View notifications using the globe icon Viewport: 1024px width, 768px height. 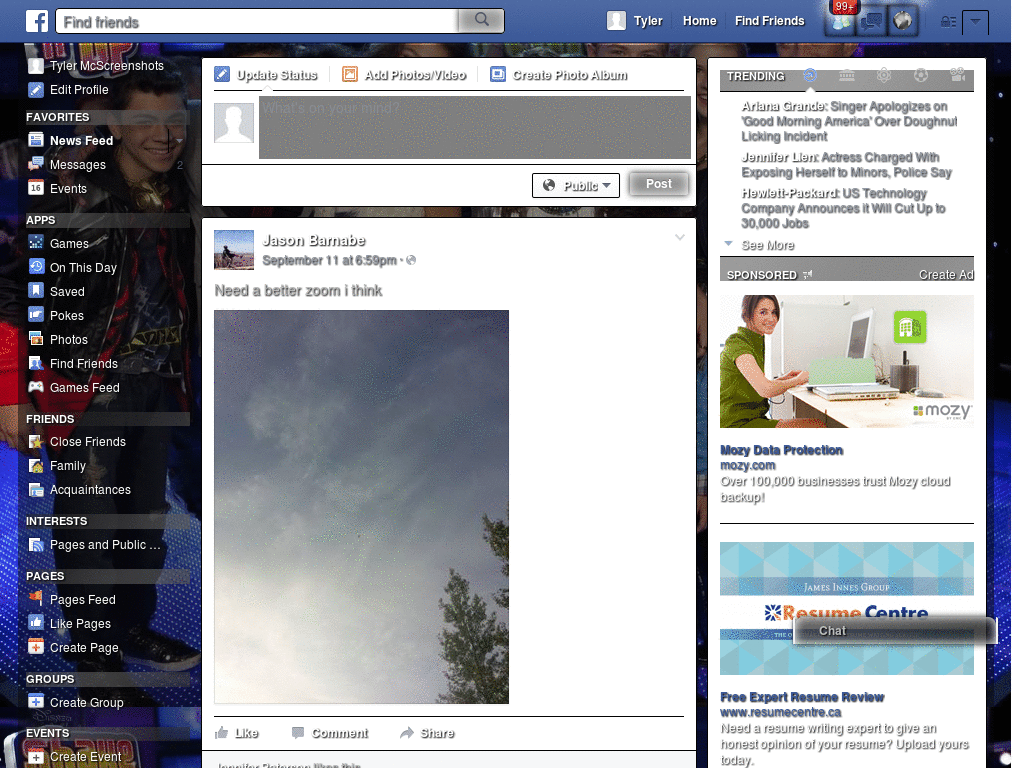[902, 21]
